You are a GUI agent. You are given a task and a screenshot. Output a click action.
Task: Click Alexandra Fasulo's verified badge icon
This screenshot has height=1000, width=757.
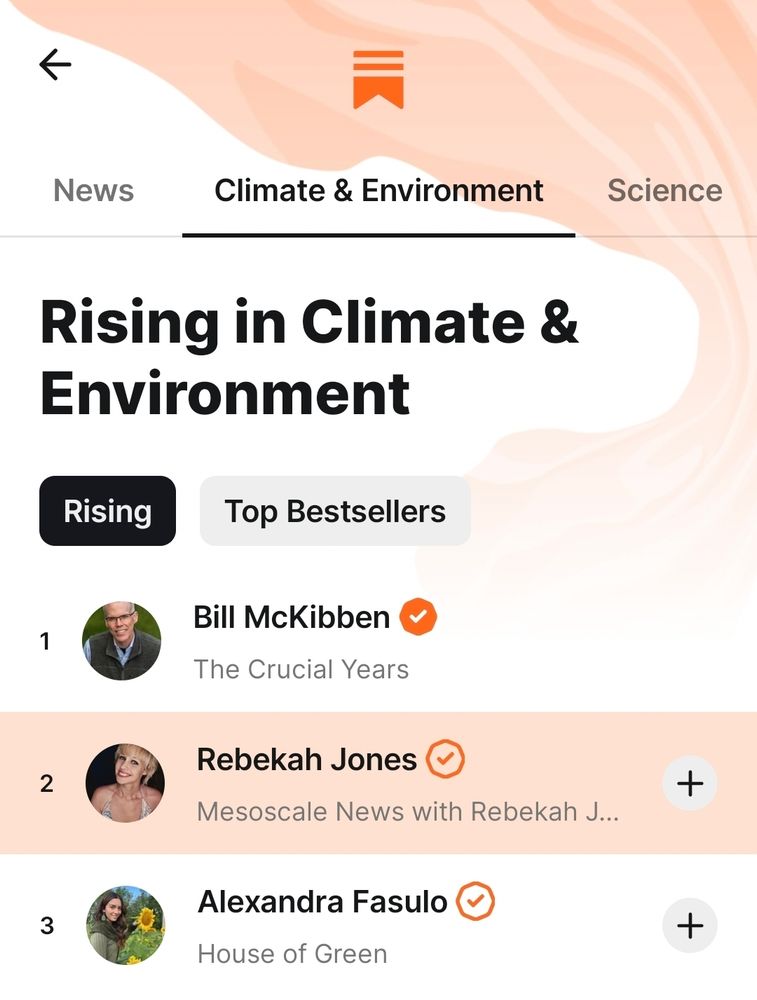tap(476, 902)
